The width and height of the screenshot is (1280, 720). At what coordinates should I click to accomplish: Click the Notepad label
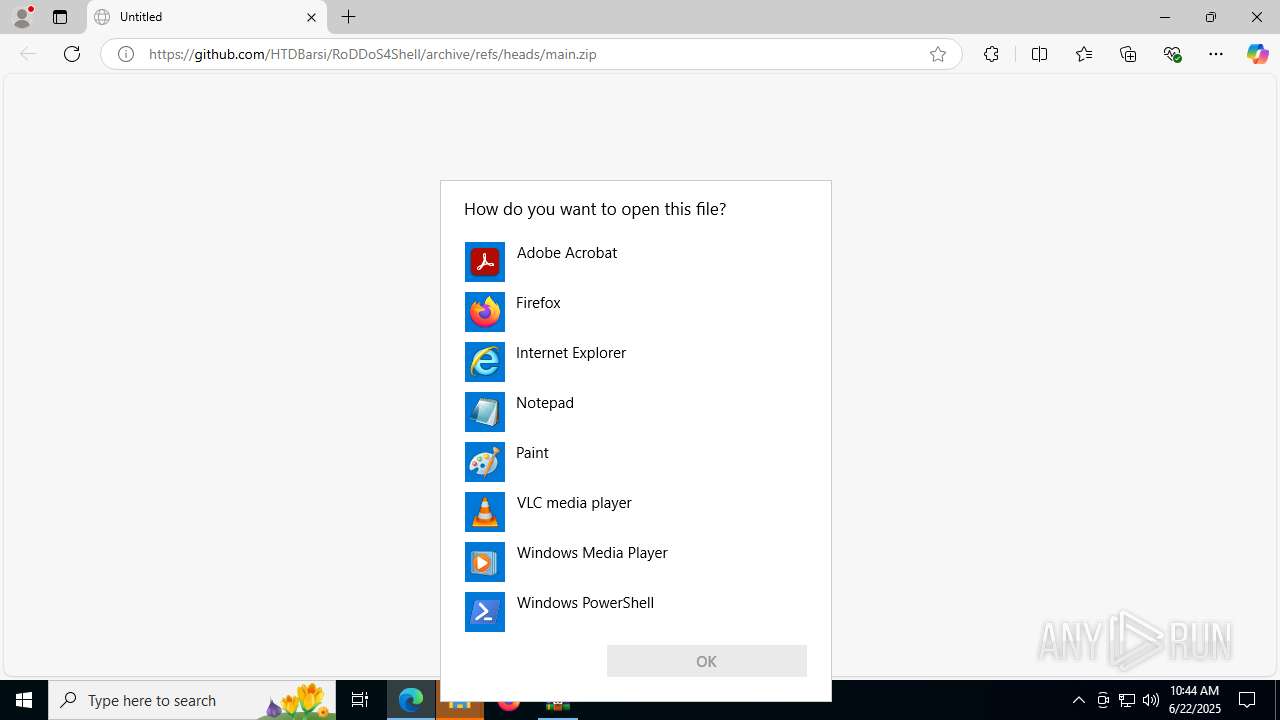(x=545, y=403)
